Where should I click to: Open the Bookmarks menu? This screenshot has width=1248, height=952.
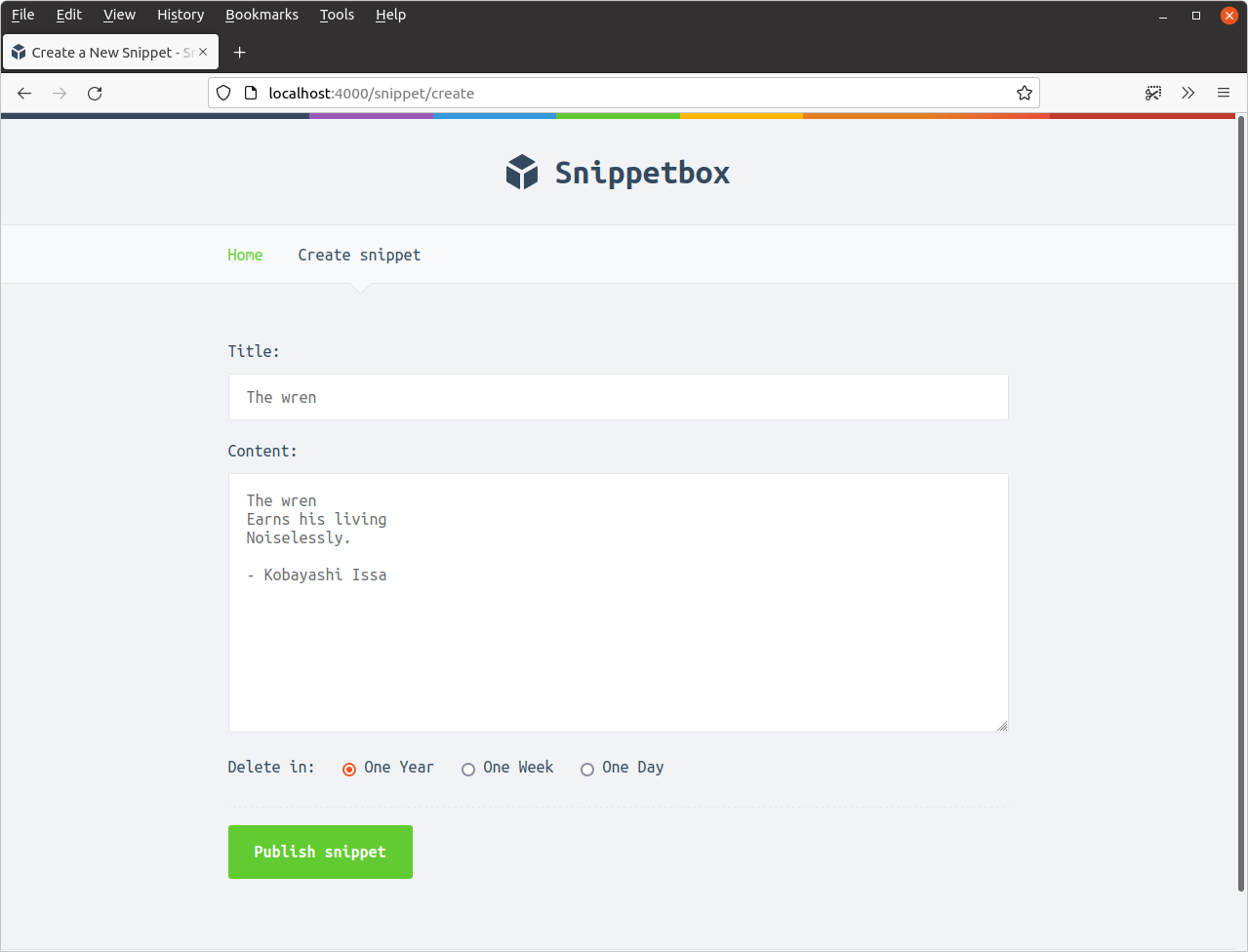262,15
